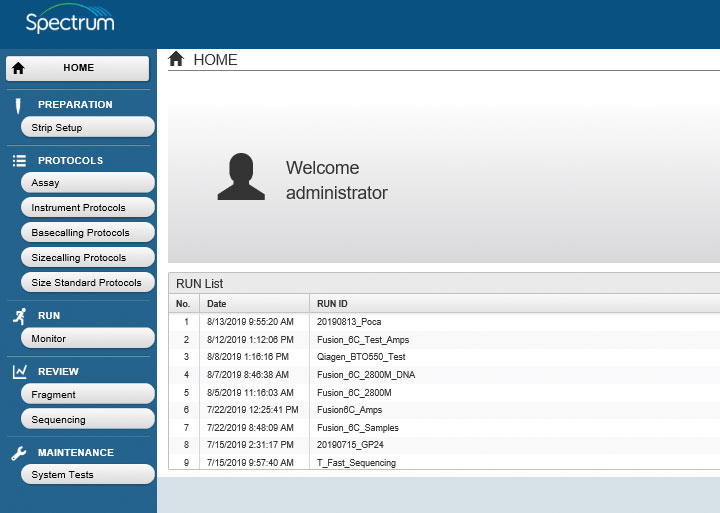Click the running figure Run icon
The image size is (720, 513).
pos(18,316)
